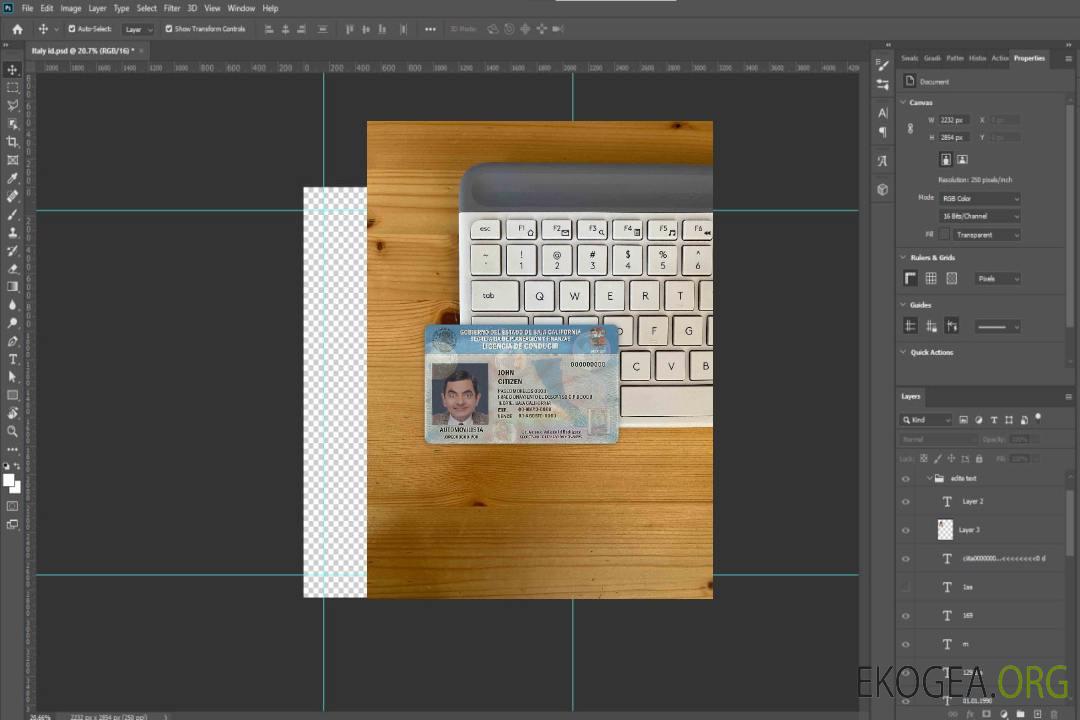Click the grid icon under Rulers & Grids

(931, 279)
